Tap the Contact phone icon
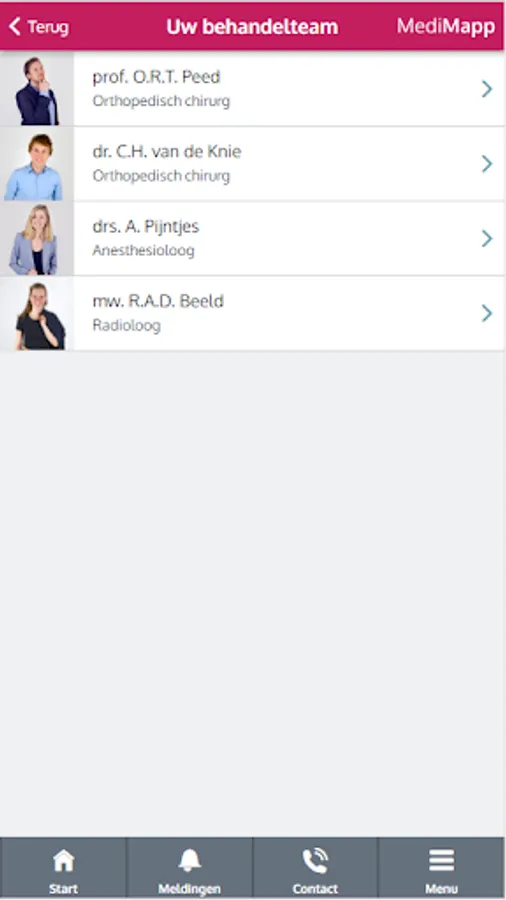 tap(315, 860)
